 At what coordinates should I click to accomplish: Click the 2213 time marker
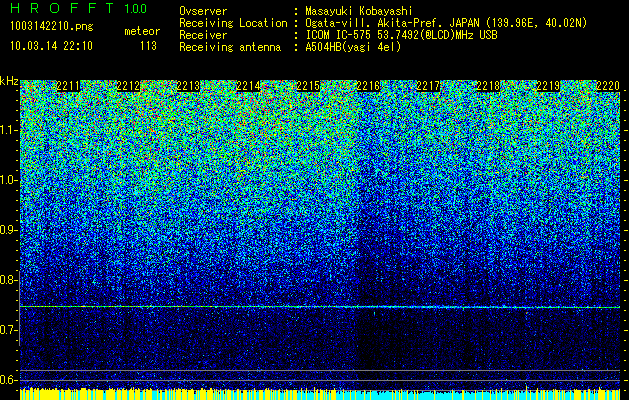pos(188,86)
